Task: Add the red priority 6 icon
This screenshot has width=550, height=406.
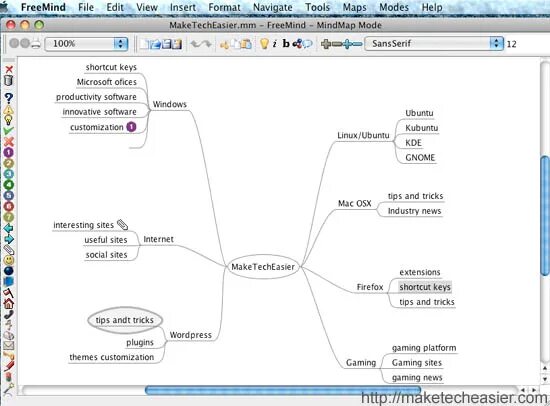Action: (x=9, y=206)
